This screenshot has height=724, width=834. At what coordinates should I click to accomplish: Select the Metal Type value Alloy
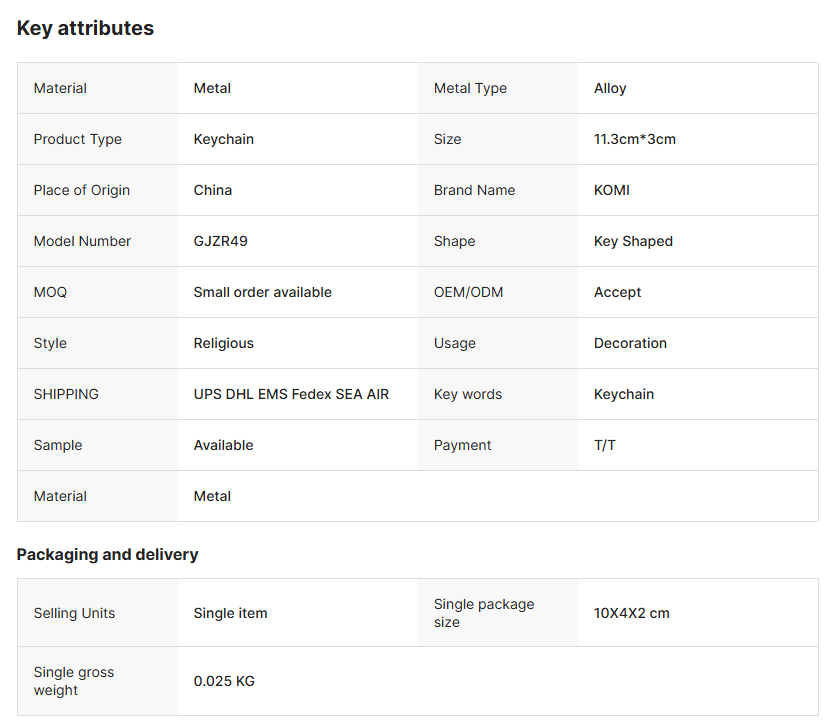point(610,88)
